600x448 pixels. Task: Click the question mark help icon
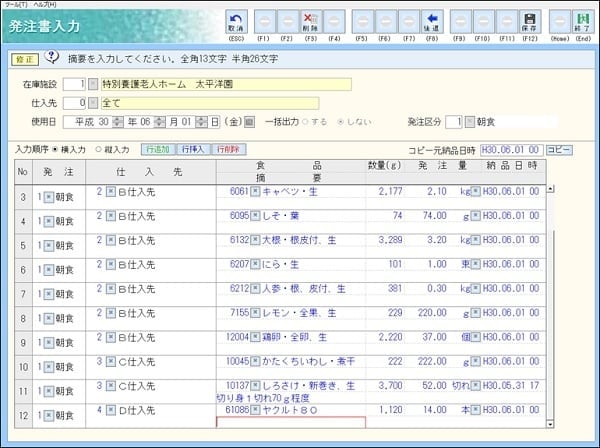(52, 57)
